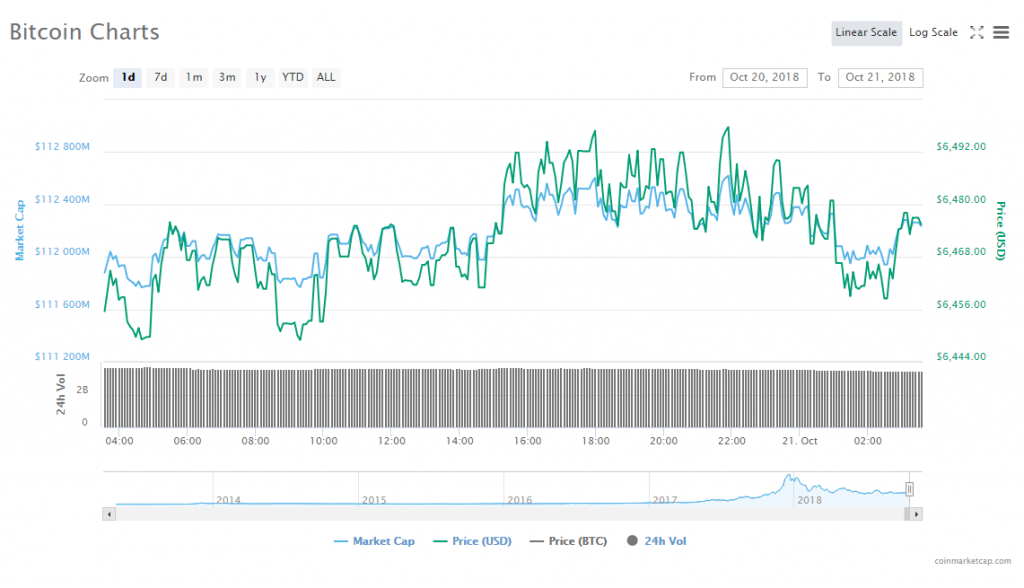The width and height of the screenshot is (1024, 588).
Task: Toggle 24h Vol series in legend
Action: tap(657, 541)
